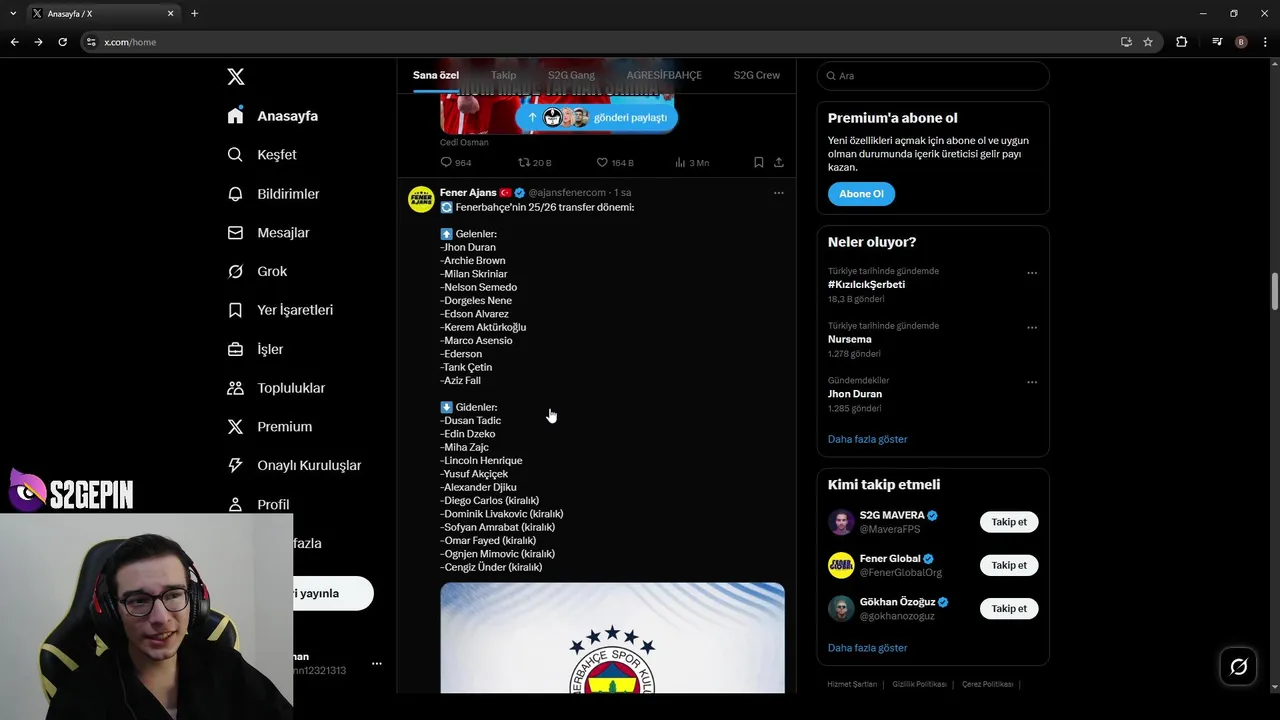Screen dimensions: 1280x720
Task: Open Profil person icon
Action: pyautogui.click(x=235, y=504)
